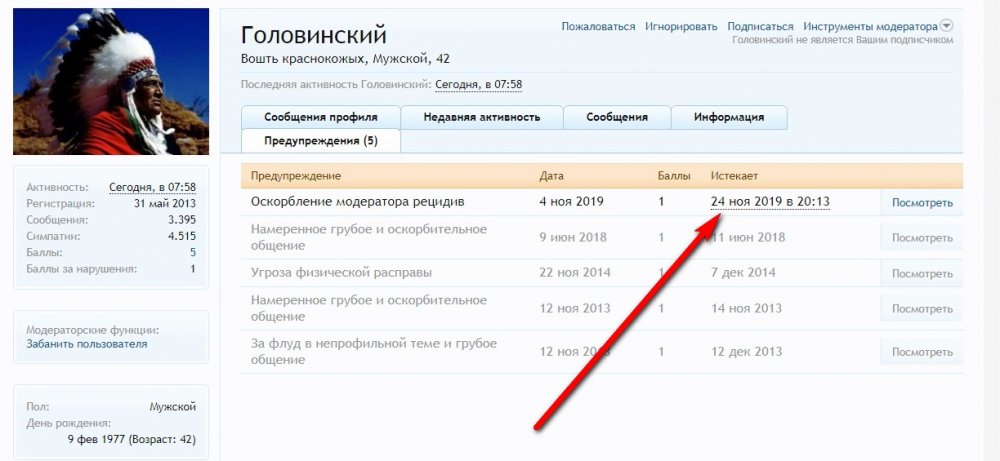Image resolution: width=1000 pixels, height=461 pixels.
Task: Click the last activity time Сегодня, в 07:58
Action: 478,85
